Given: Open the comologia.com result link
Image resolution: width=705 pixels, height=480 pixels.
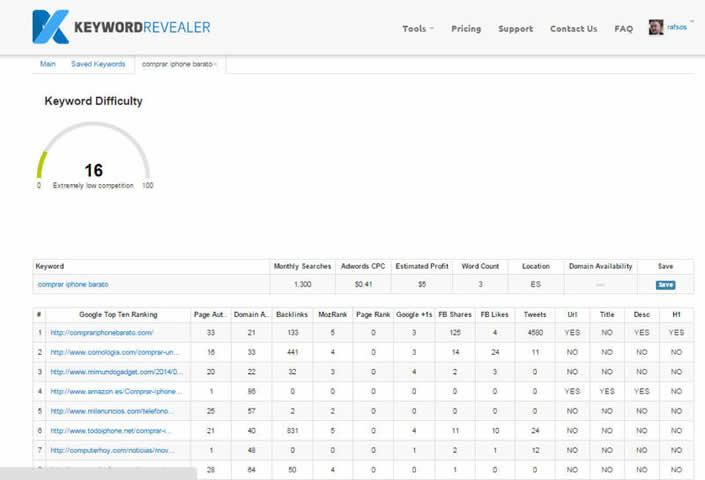Looking at the screenshot, I should [x=115, y=352].
